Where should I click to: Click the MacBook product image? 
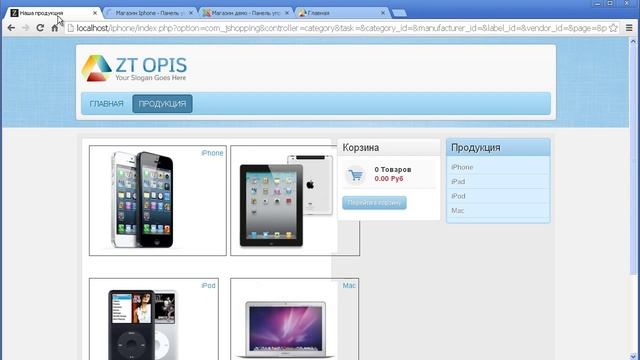pos(286,330)
